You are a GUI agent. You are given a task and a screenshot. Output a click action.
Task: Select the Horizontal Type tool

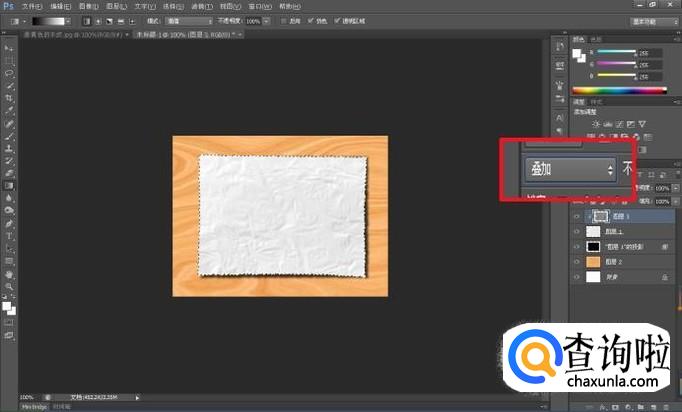coord(9,235)
